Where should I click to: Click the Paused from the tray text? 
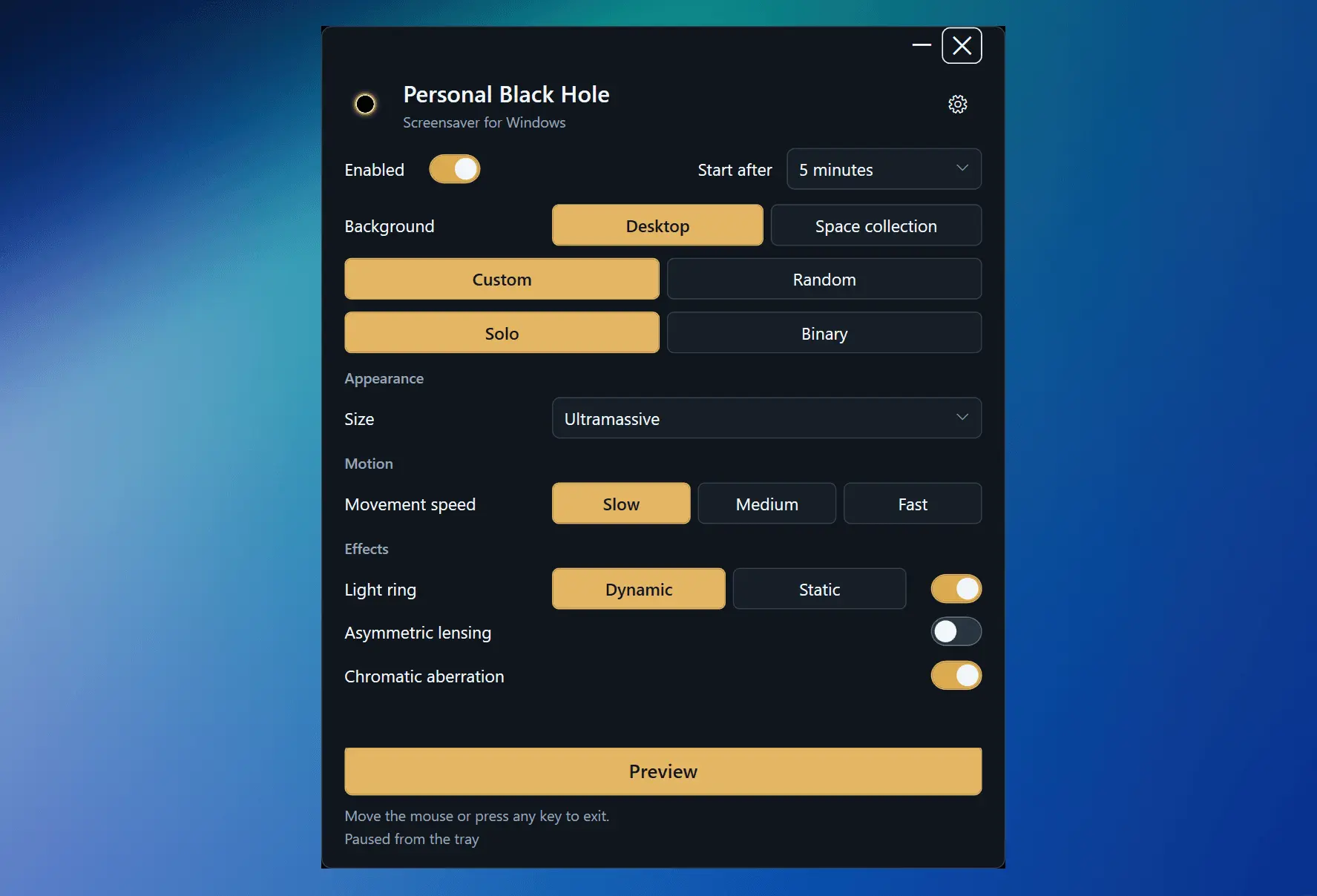tap(412, 839)
